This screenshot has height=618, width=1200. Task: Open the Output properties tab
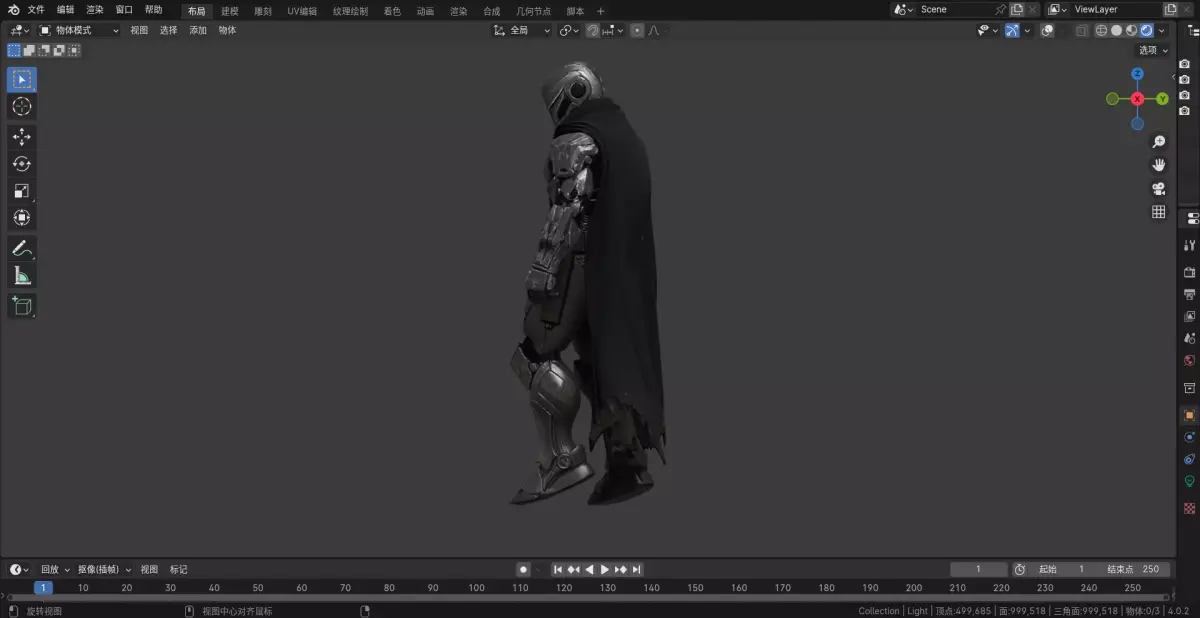click(1190, 294)
